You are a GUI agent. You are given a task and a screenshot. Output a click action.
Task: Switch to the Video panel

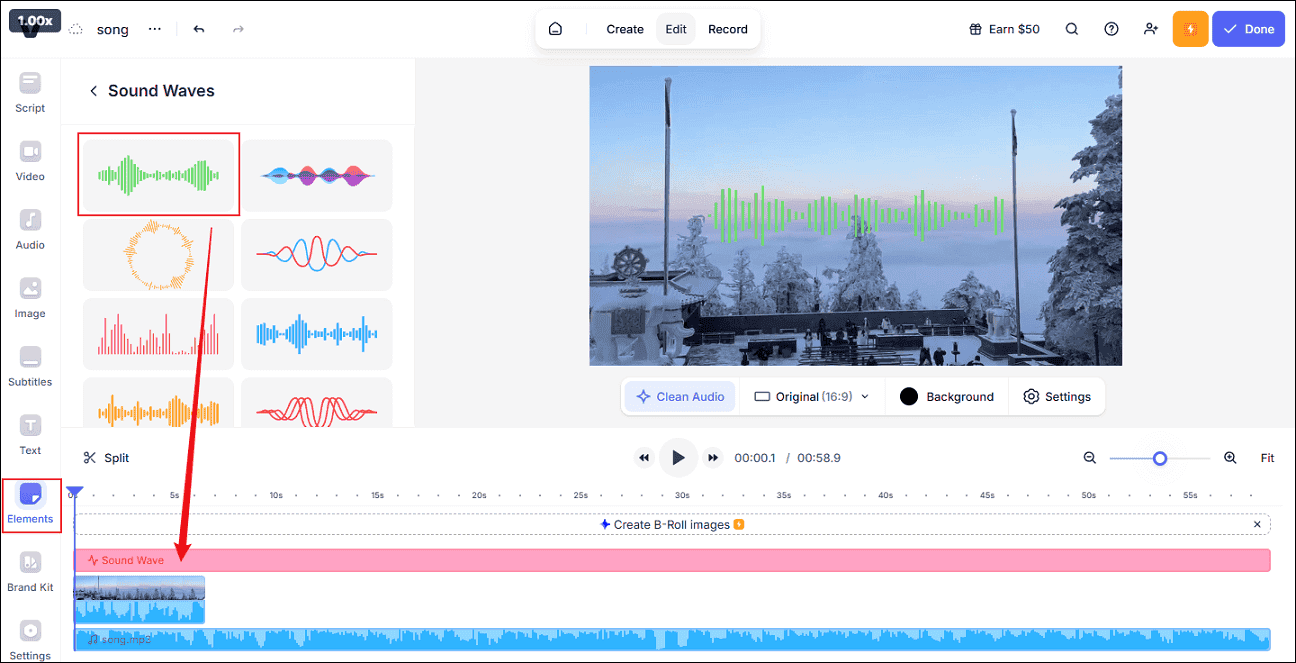point(30,162)
